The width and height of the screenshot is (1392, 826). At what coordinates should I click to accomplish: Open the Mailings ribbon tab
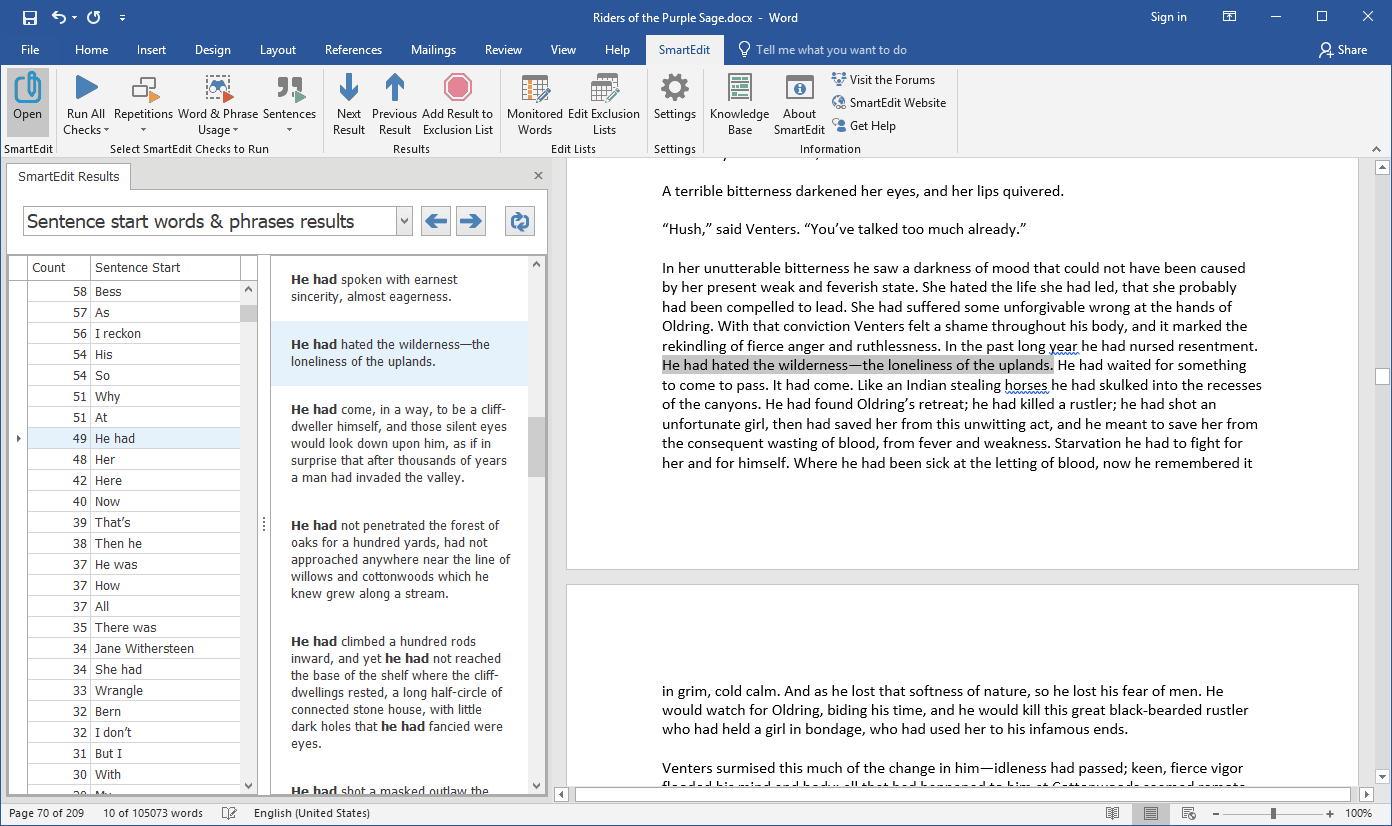pyautogui.click(x=433, y=49)
